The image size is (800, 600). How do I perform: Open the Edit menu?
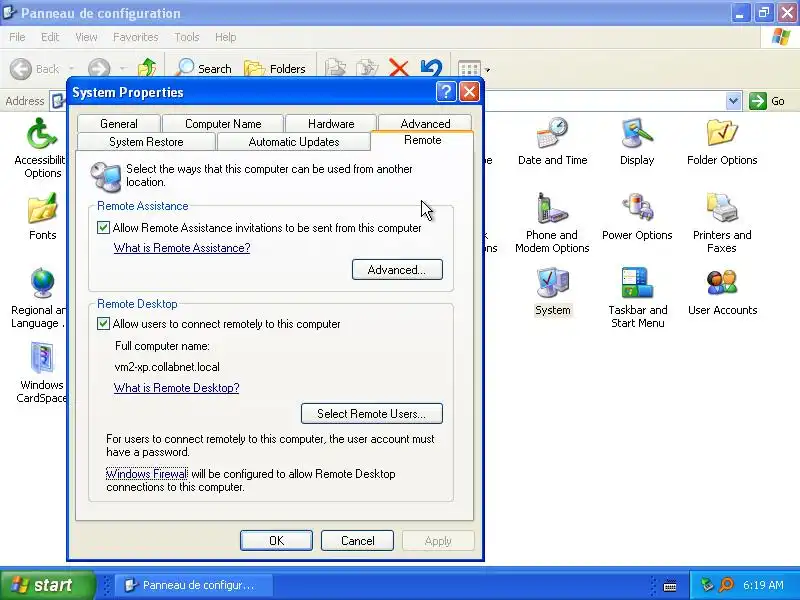pyautogui.click(x=50, y=37)
